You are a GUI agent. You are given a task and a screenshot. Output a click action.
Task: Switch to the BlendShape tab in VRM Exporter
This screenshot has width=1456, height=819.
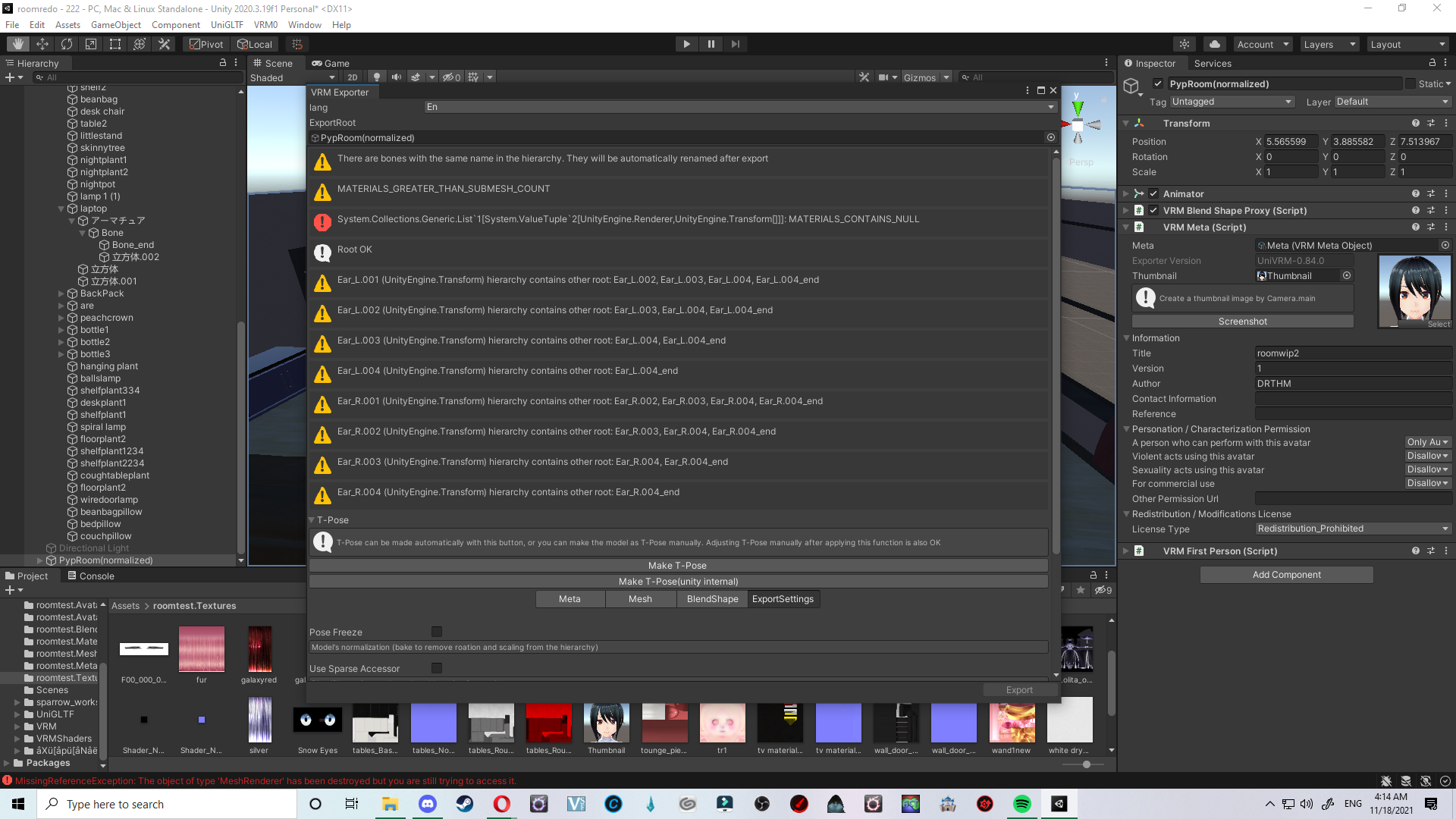point(711,598)
